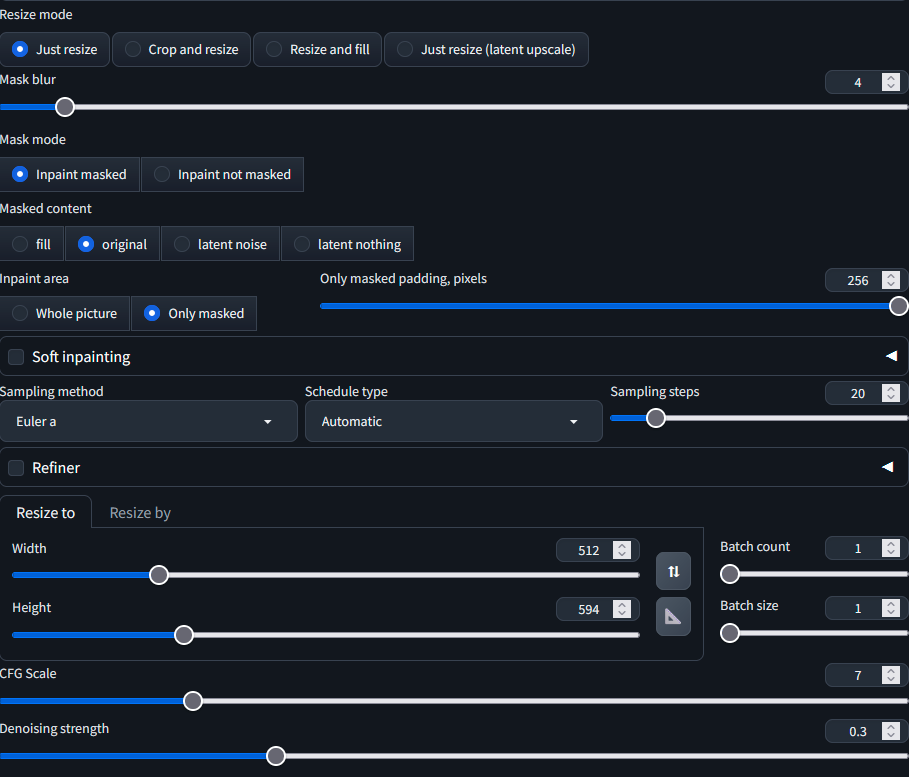This screenshot has height=777, width=909.
Task: Click the Only masked padding stepper arrows
Action: click(891, 281)
